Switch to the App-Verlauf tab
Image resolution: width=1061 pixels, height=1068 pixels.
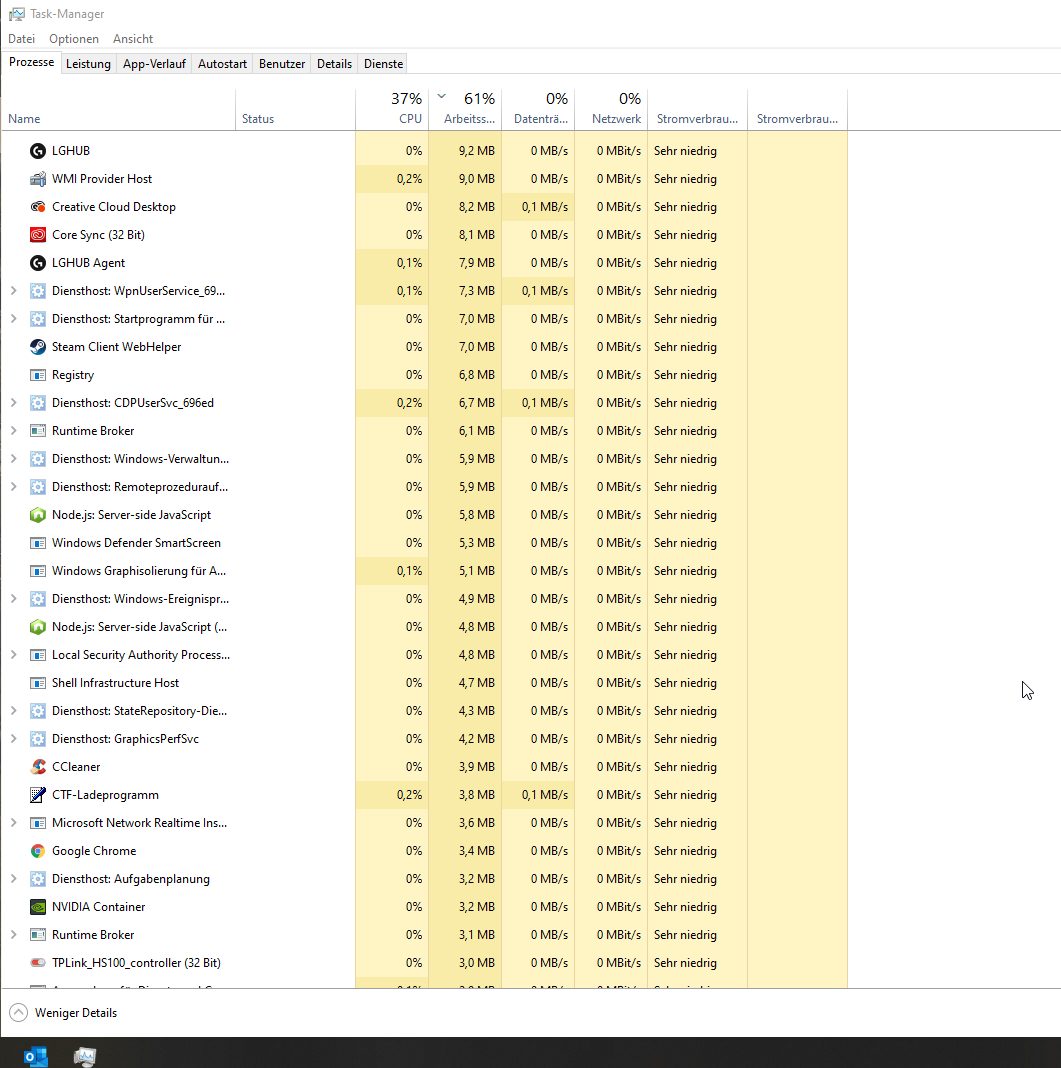[154, 63]
